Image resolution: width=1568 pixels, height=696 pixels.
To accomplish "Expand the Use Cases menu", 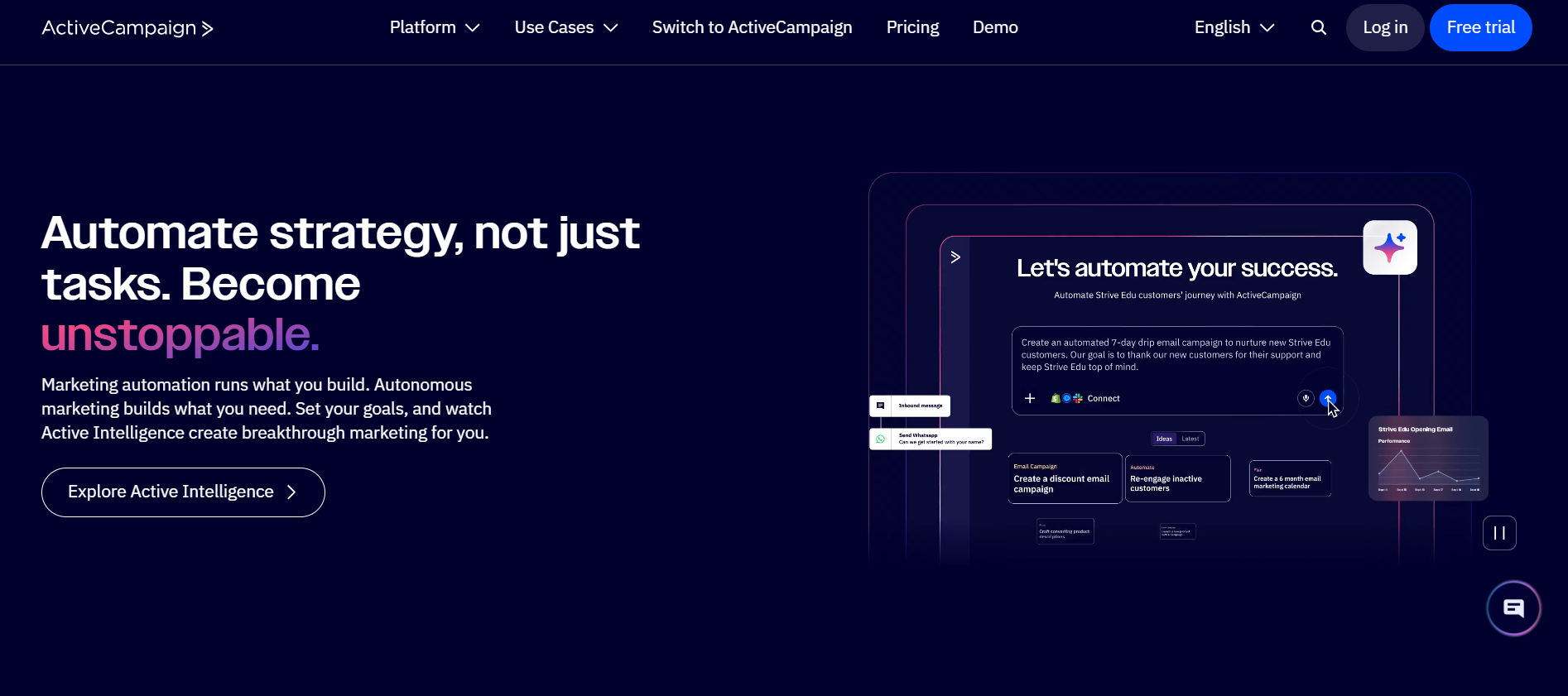I will point(566,27).
